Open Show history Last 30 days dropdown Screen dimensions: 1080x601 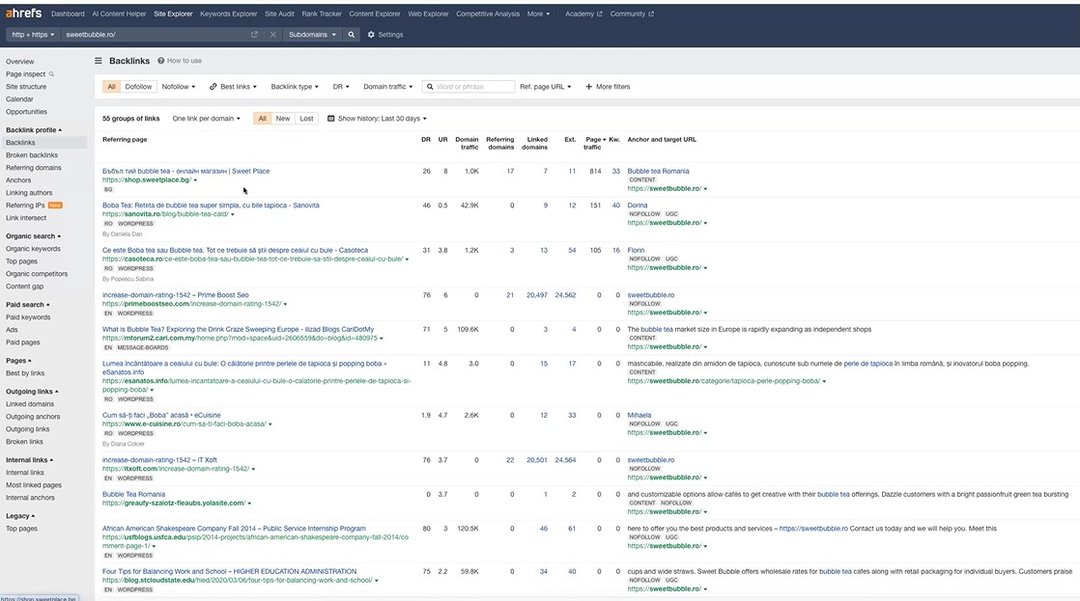coord(376,118)
